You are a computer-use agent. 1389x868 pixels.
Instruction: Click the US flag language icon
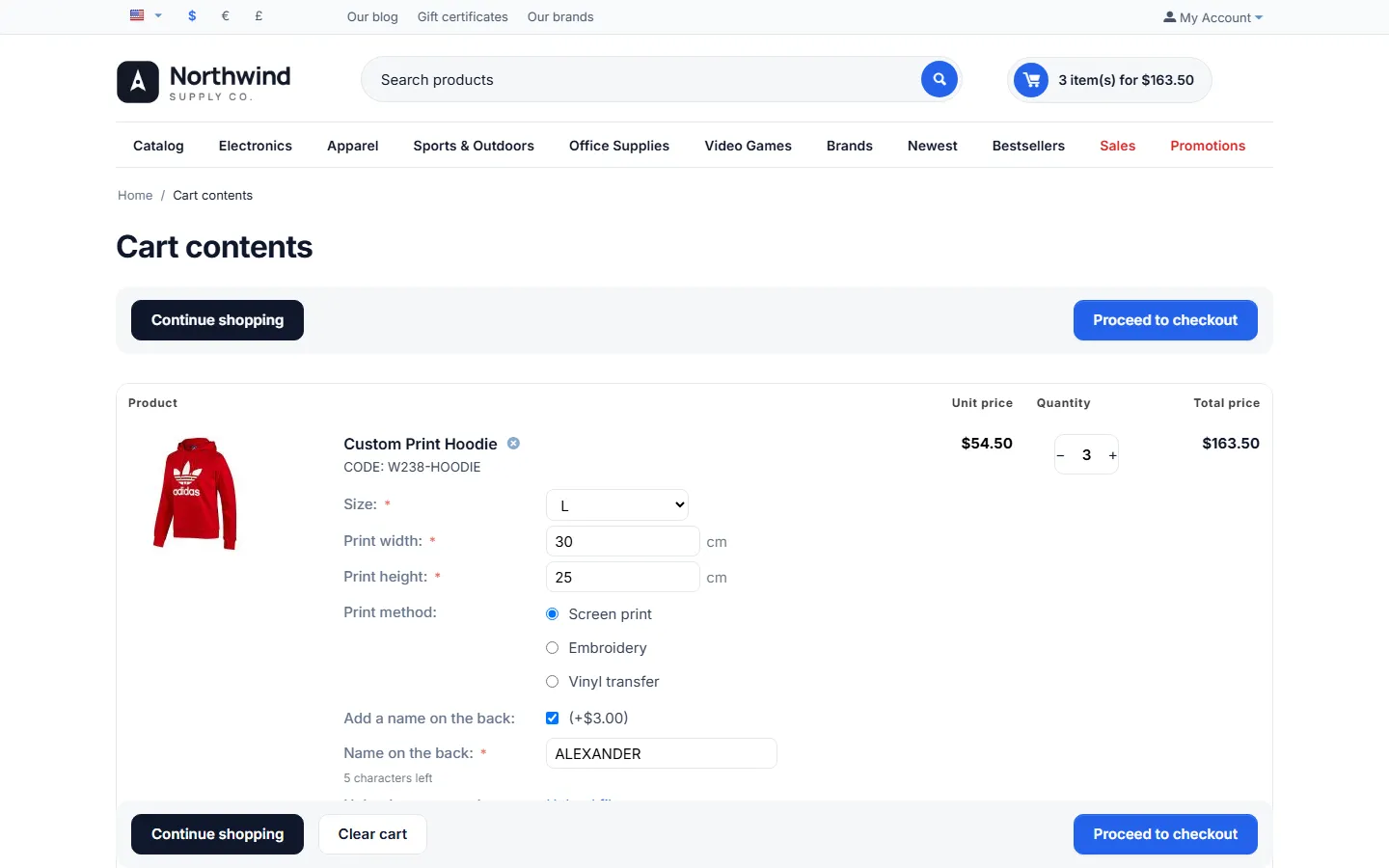pyautogui.click(x=137, y=15)
